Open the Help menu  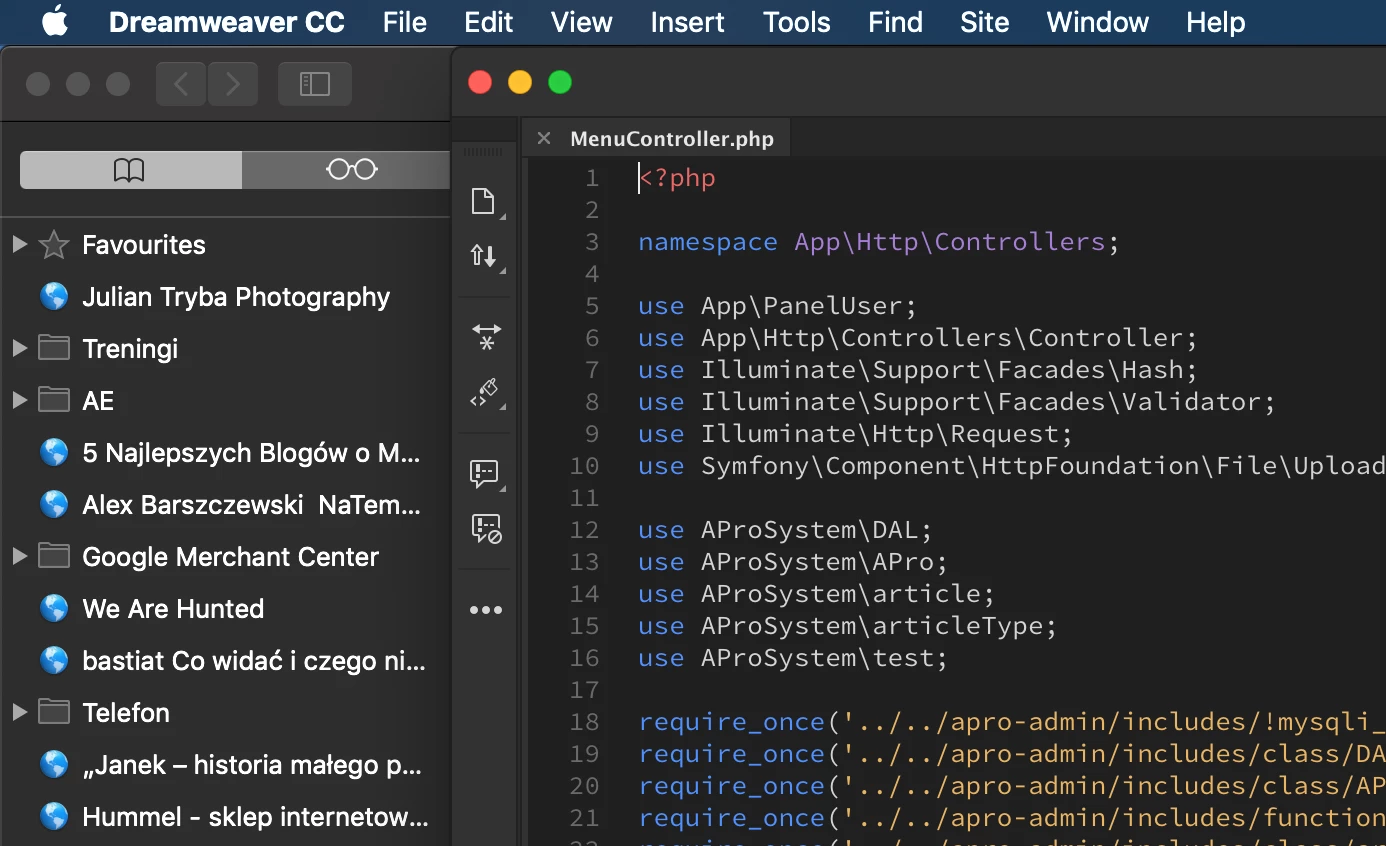pos(1215,22)
